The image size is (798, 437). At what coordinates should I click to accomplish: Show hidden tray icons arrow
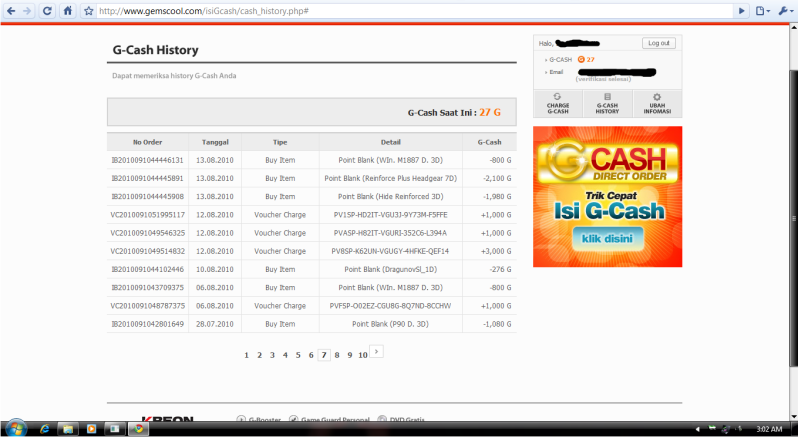click(x=698, y=429)
